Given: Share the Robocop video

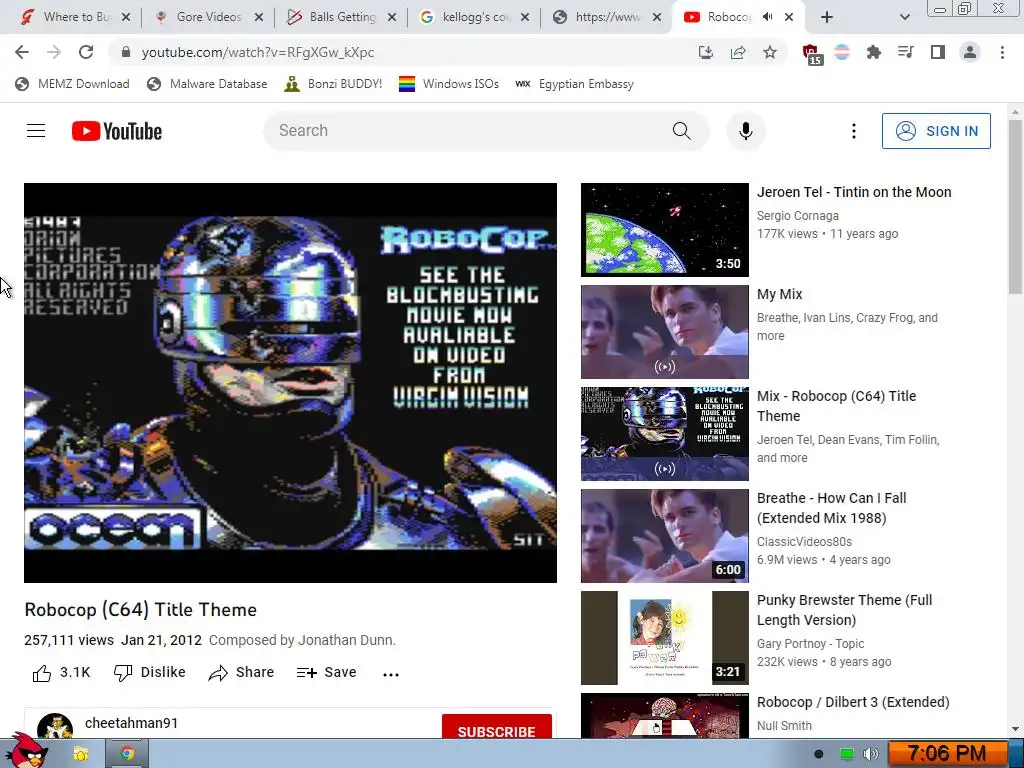Looking at the screenshot, I should click(241, 673).
